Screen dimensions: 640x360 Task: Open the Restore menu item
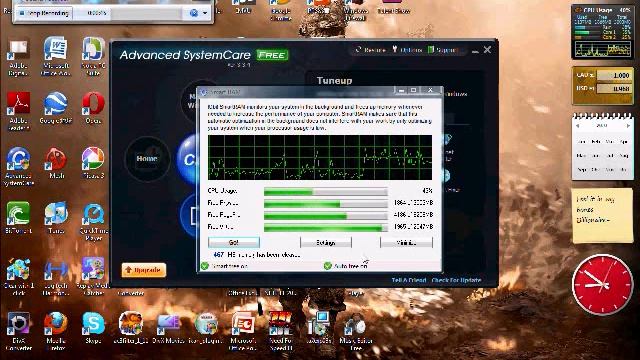[x=370, y=50]
